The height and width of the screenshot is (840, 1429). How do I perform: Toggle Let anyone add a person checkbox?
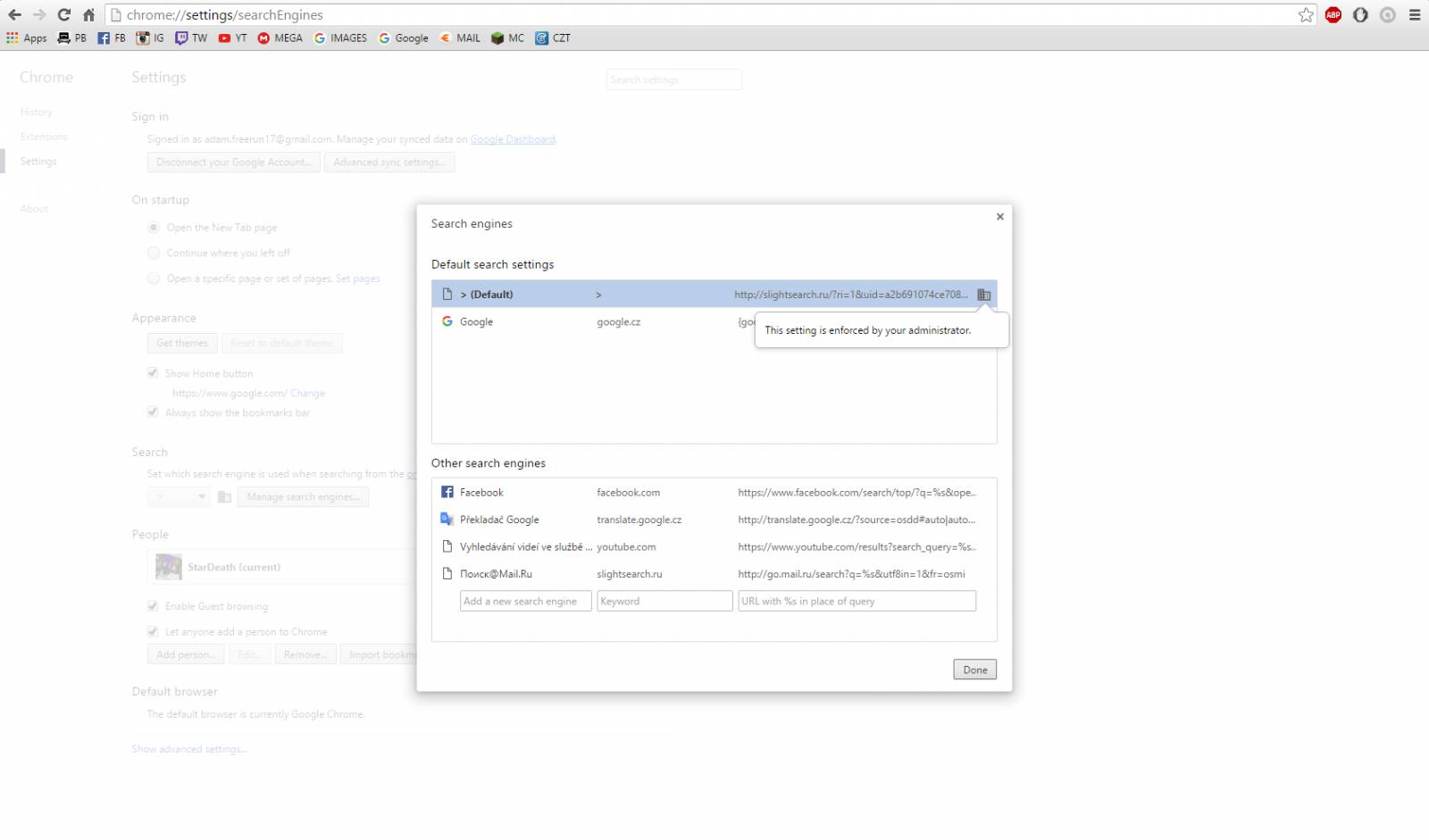click(x=153, y=631)
